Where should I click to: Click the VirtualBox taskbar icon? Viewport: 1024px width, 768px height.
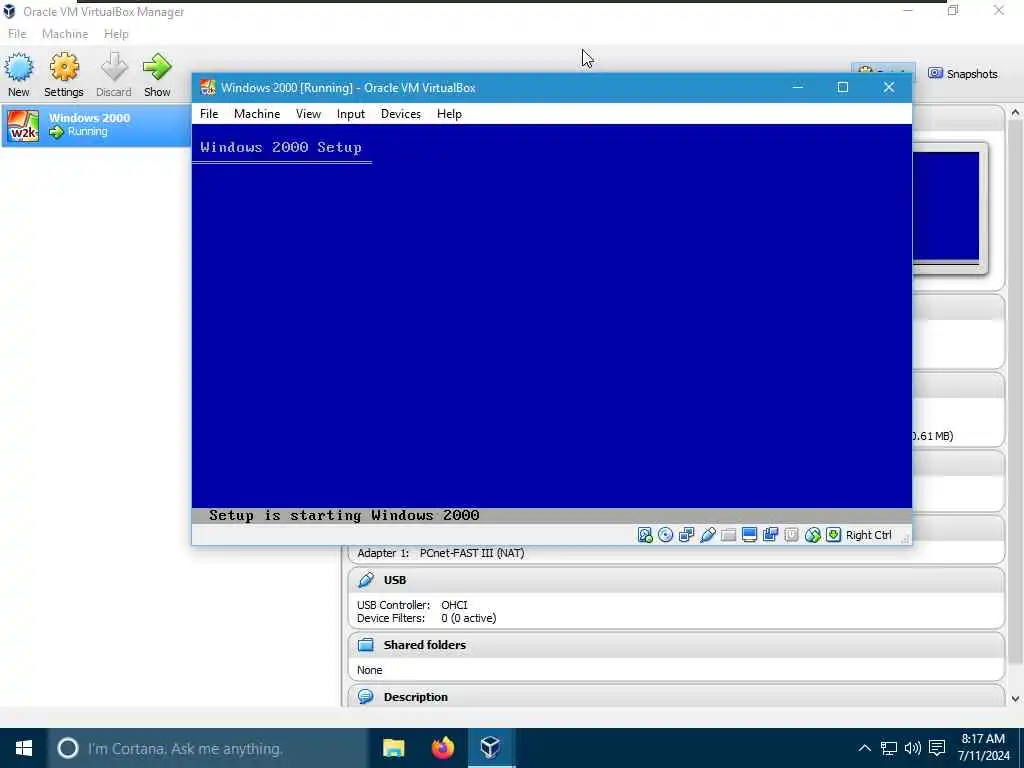pyautogui.click(x=491, y=748)
